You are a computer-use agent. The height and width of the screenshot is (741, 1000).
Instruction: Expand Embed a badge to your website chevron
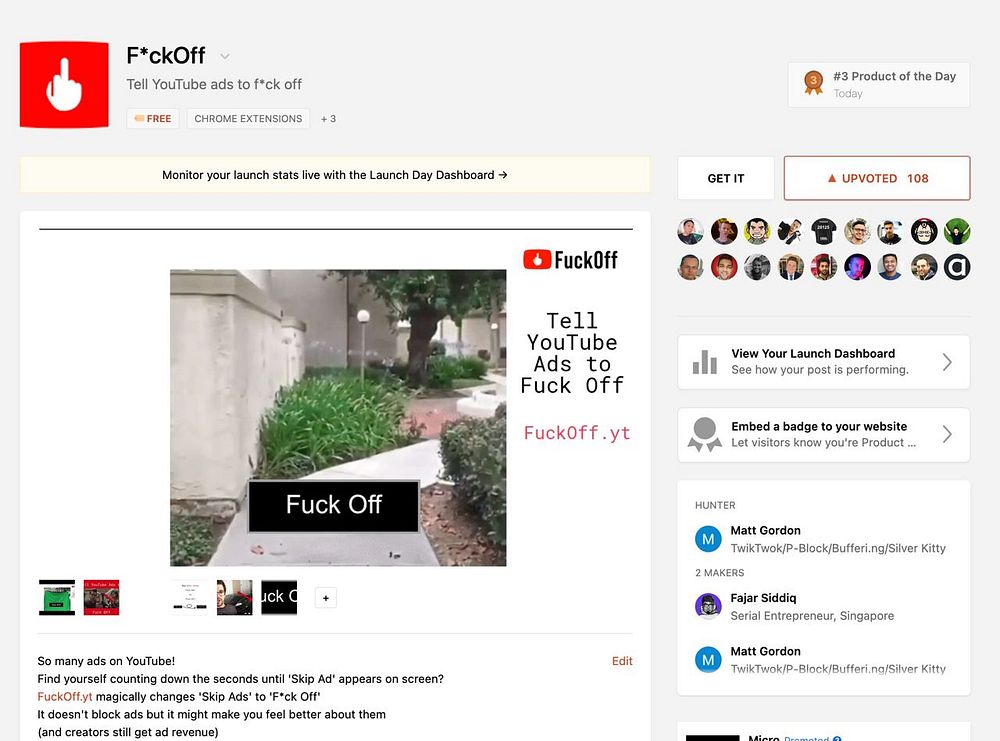947,434
